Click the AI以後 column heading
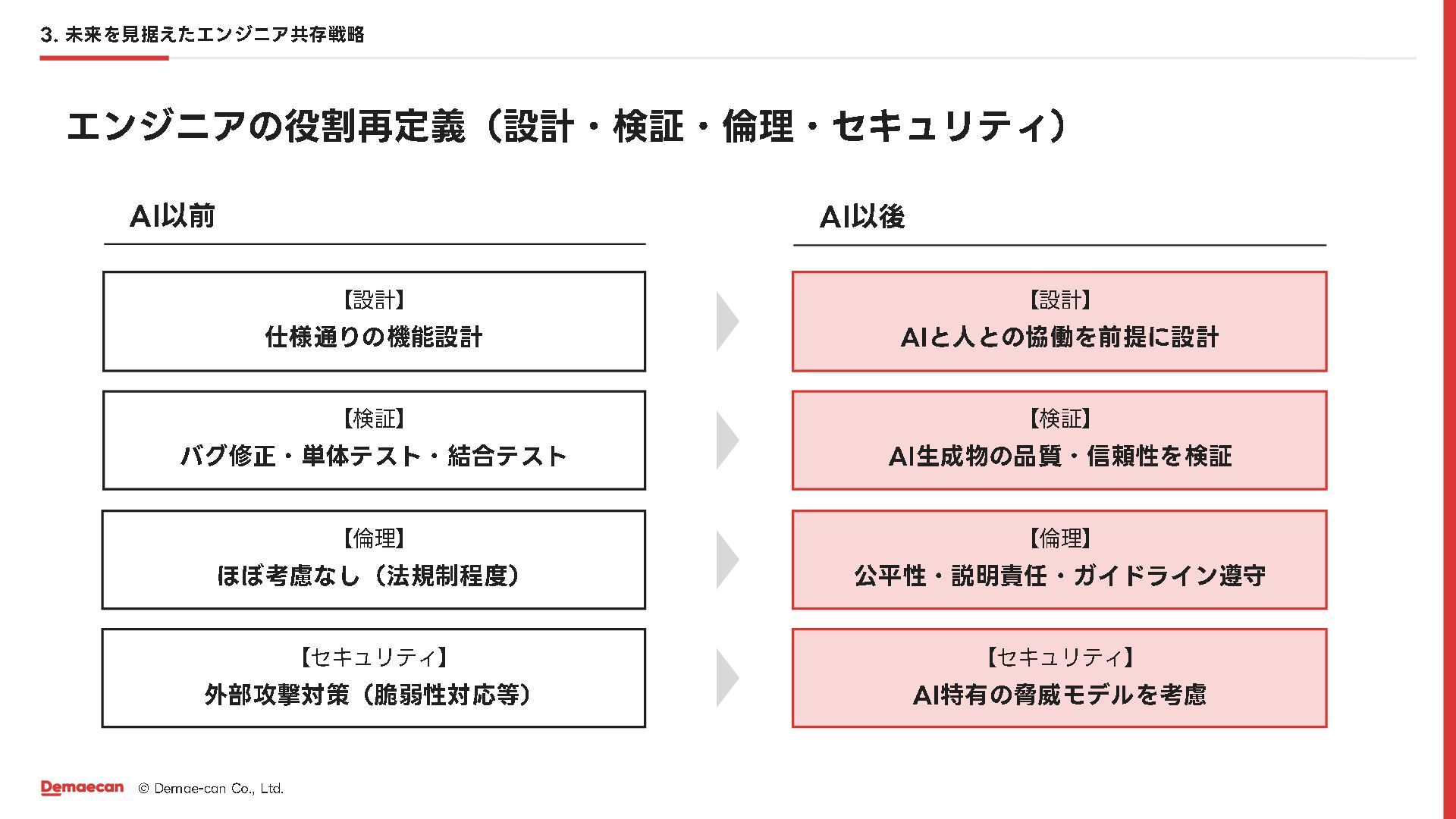 click(862, 217)
